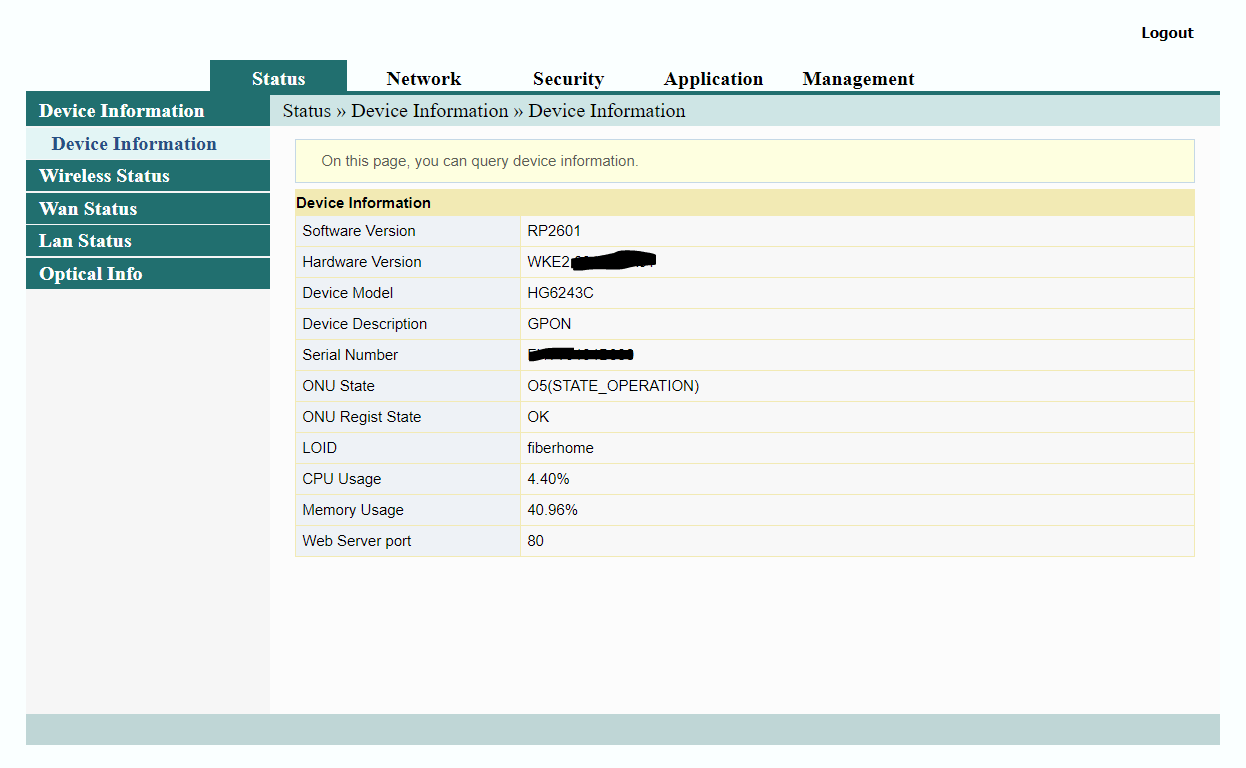Open the Management tab
The width and height of the screenshot is (1246, 768).
(858, 78)
